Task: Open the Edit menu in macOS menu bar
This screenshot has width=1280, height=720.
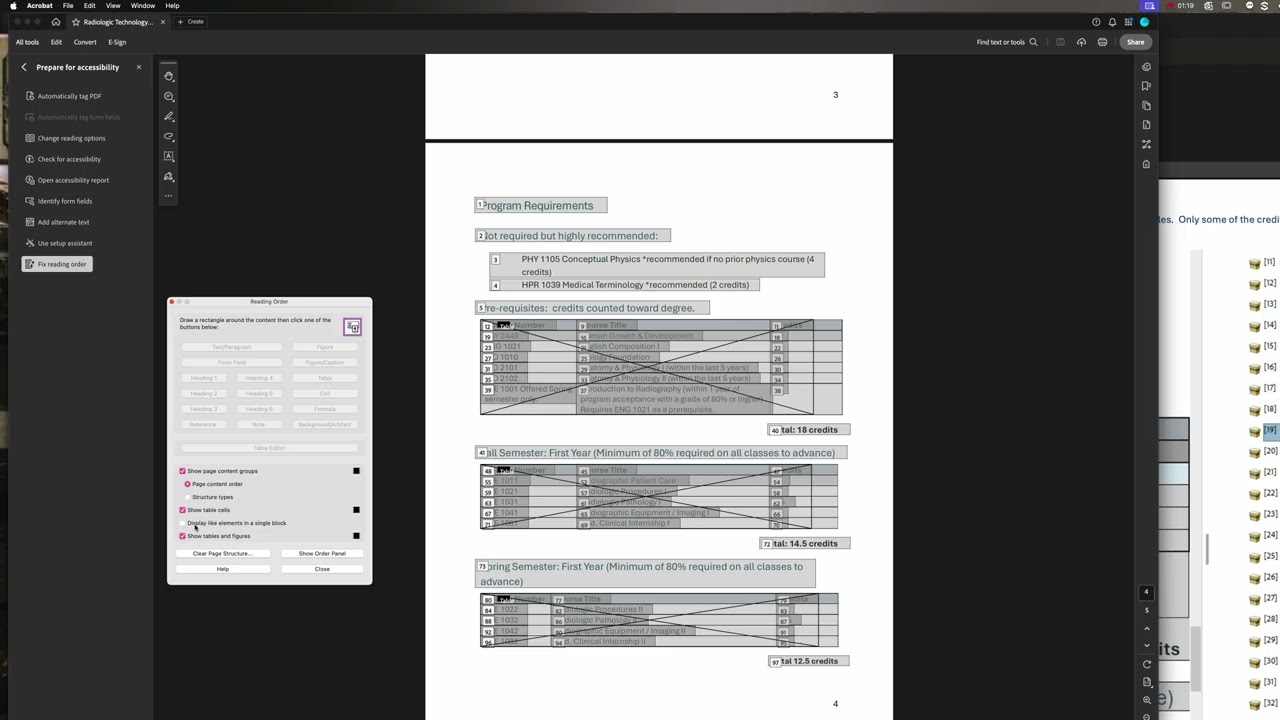Action: (x=89, y=6)
